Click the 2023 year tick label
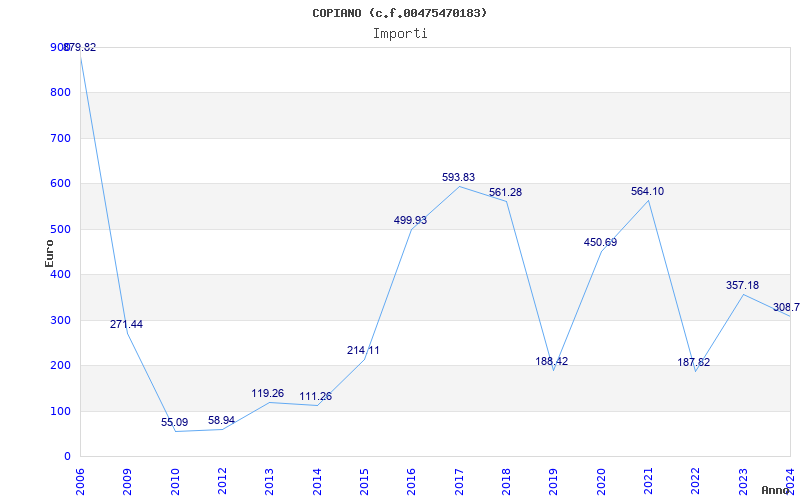800x500 pixels. pos(742,482)
